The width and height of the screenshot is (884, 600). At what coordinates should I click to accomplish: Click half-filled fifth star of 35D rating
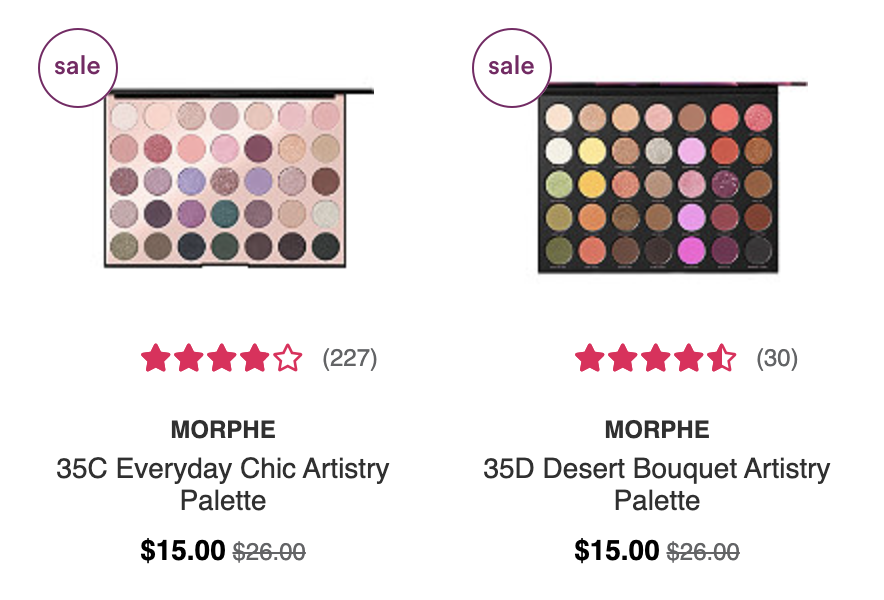click(722, 358)
